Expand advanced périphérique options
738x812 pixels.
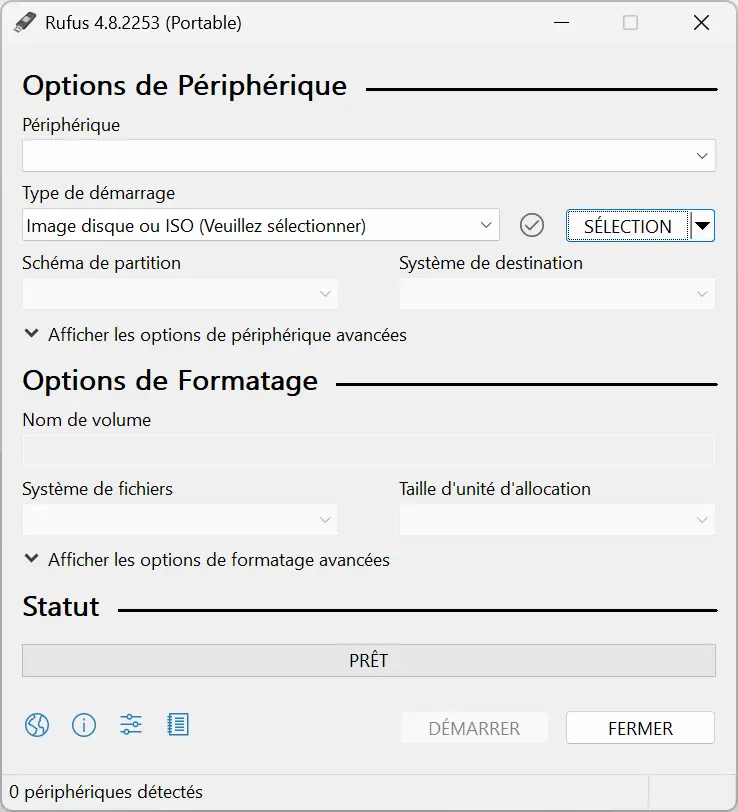pos(215,335)
